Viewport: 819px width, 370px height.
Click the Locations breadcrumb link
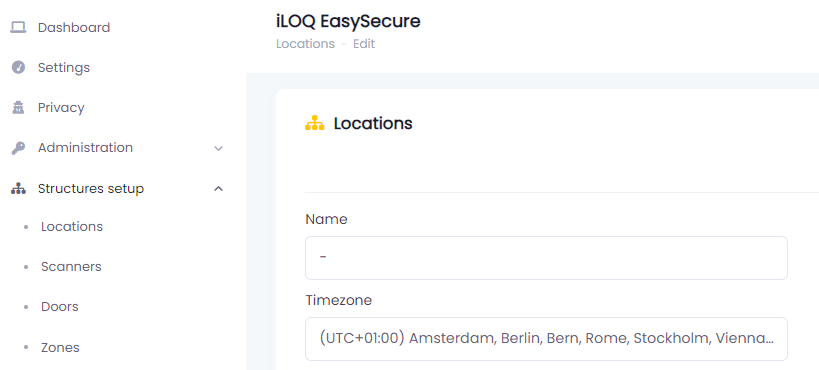click(x=305, y=44)
